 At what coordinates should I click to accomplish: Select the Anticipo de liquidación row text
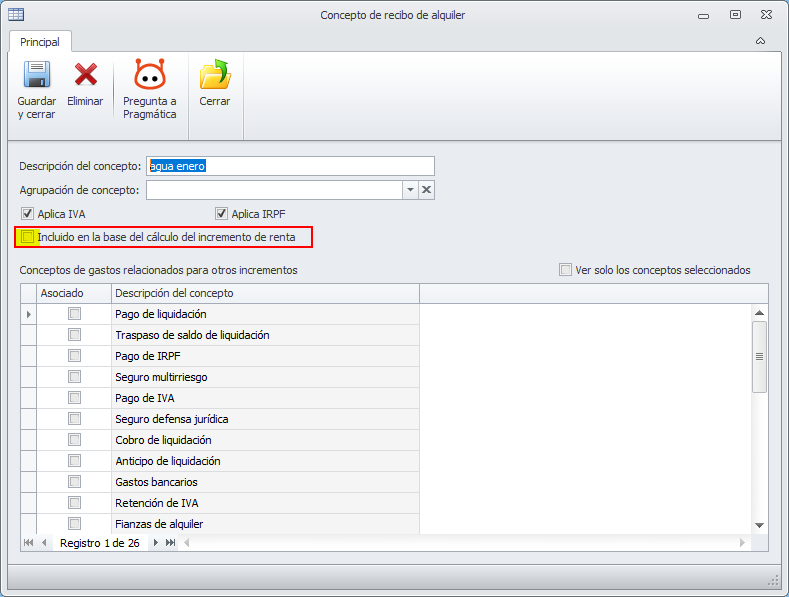pyautogui.click(x=168, y=461)
